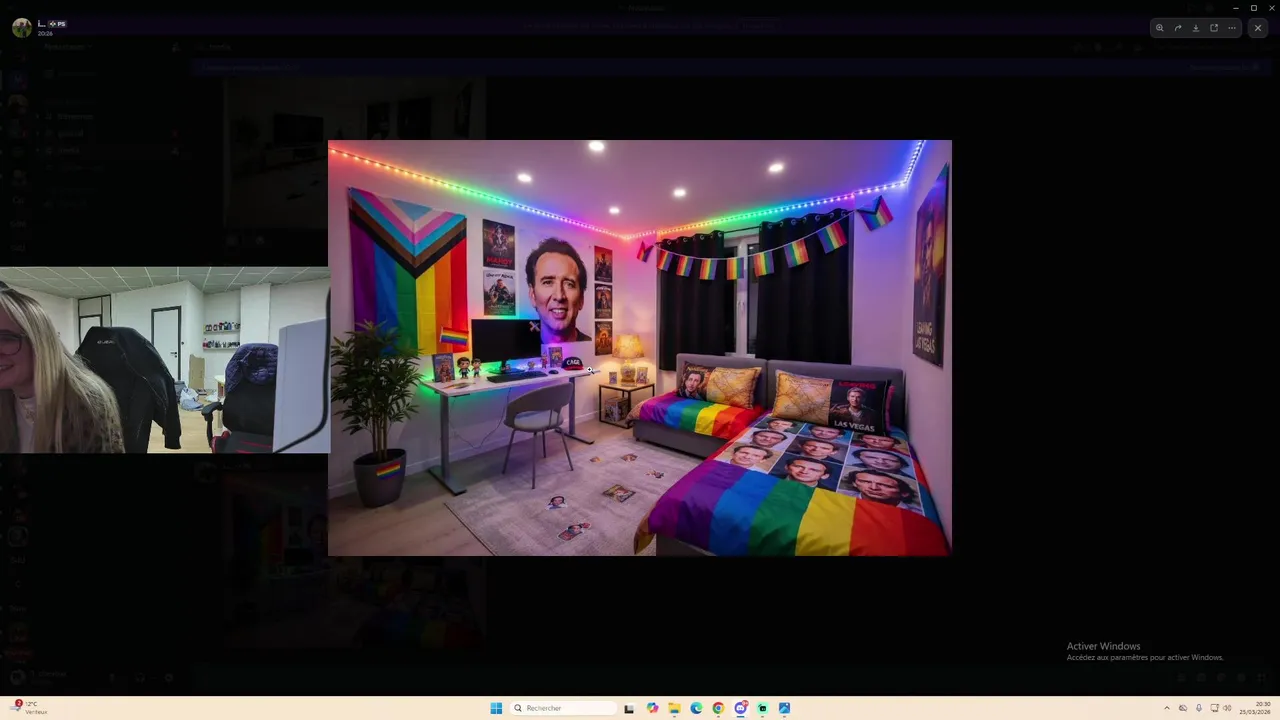Download the image with the download icon

click(1196, 28)
